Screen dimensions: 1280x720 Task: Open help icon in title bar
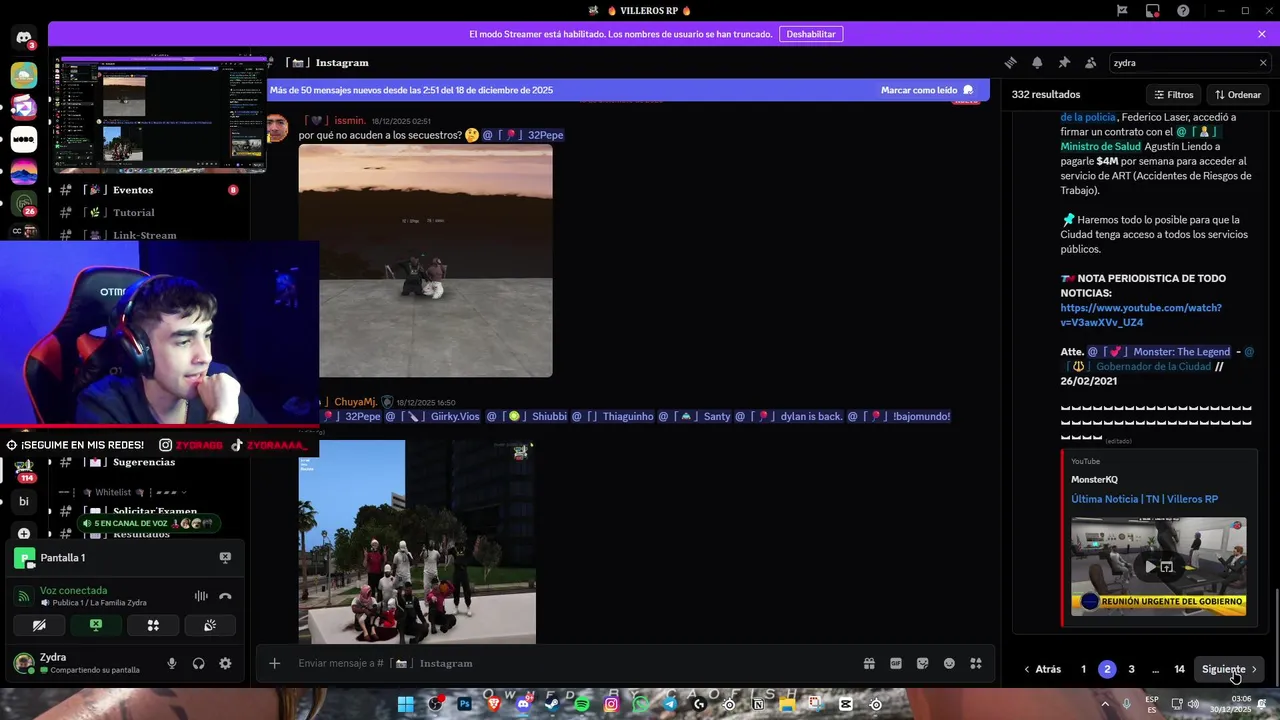click(x=1183, y=11)
